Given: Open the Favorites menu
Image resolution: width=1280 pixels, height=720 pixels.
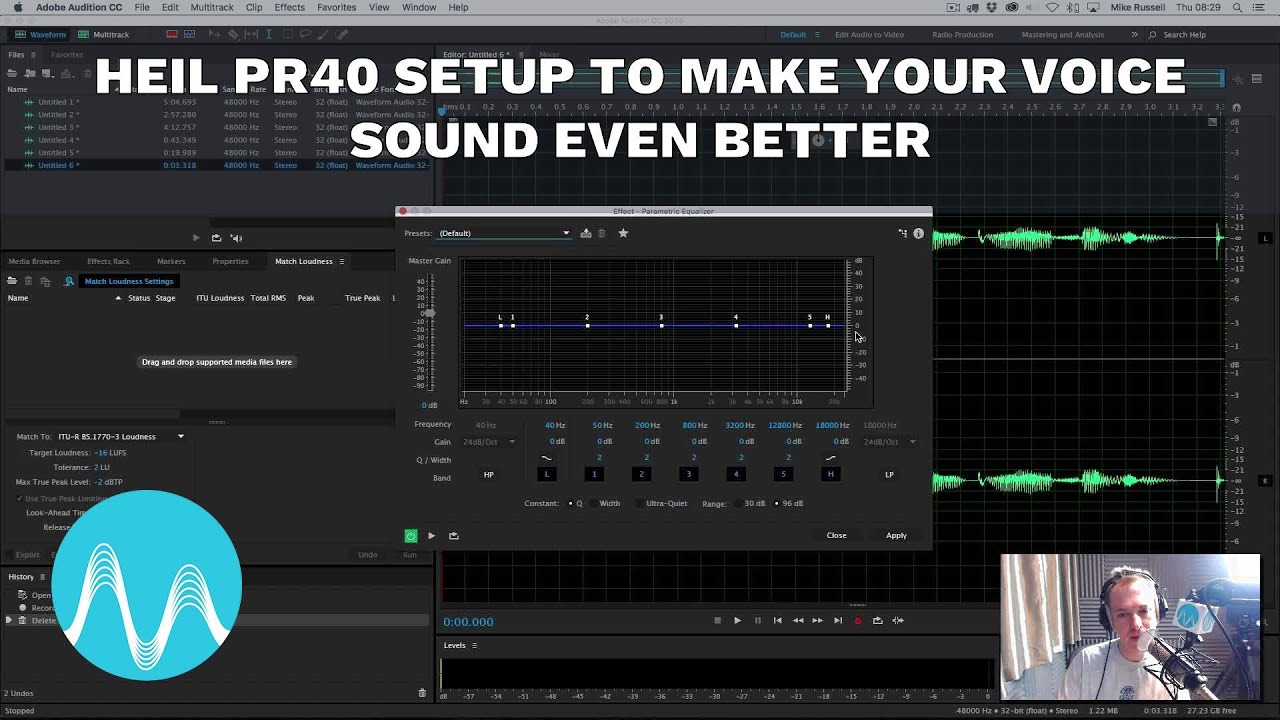Looking at the screenshot, I should pyautogui.click(x=336, y=7).
